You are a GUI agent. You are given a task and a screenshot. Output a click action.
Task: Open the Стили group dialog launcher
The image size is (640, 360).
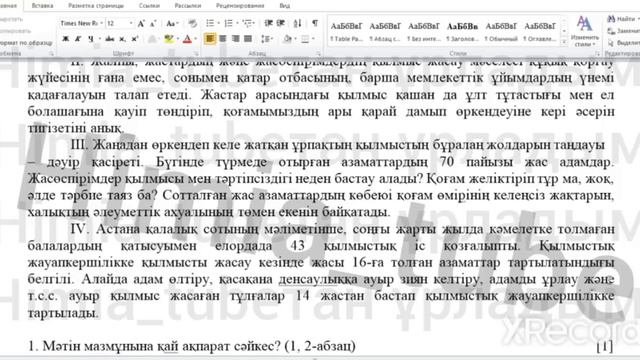pyautogui.click(x=597, y=53)
